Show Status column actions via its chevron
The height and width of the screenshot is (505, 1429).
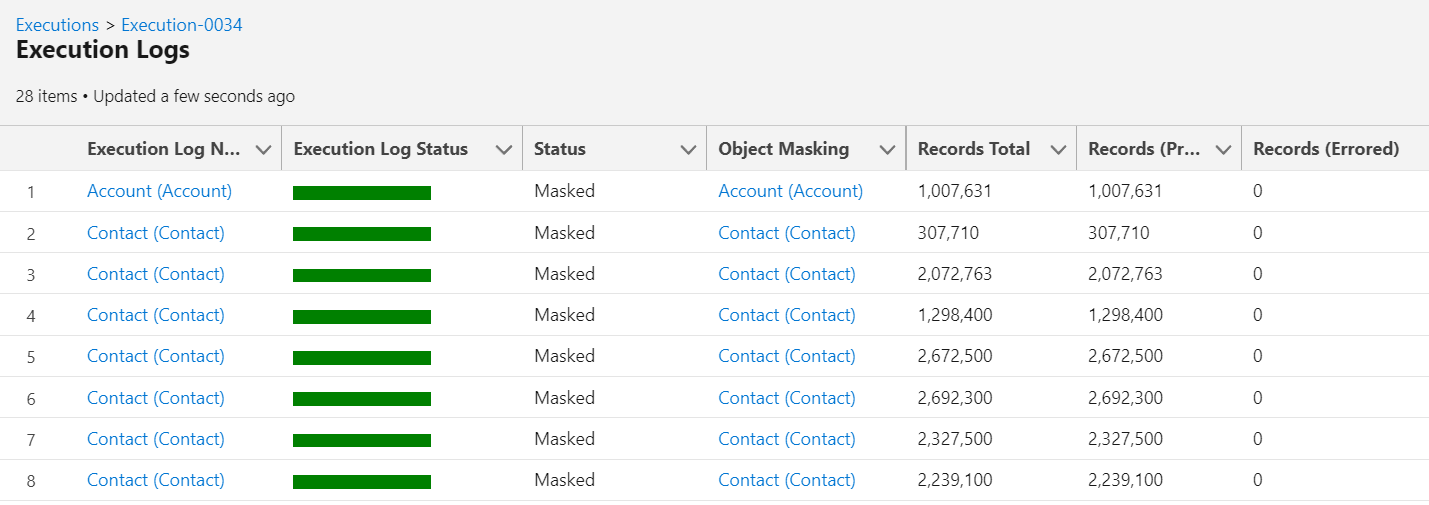pyautogui.click(x=688, y=150)
